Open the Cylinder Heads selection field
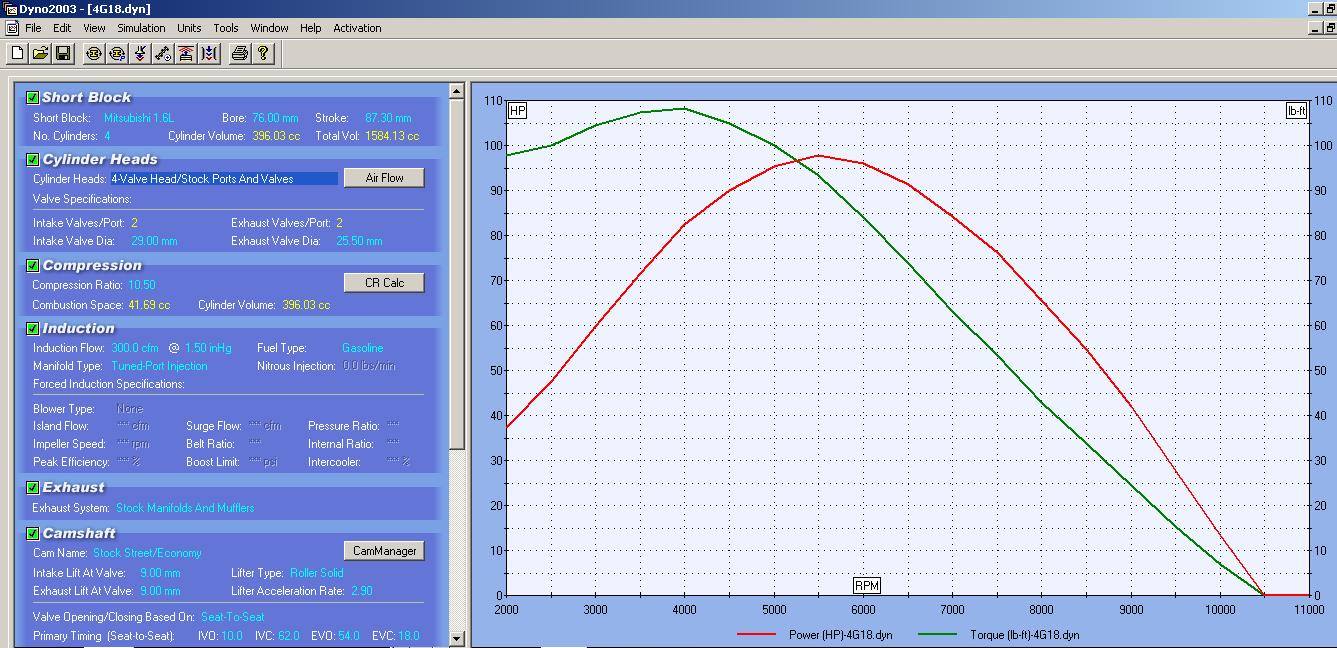The height and width of the screenshot is (648, 1337). [224, 179]
